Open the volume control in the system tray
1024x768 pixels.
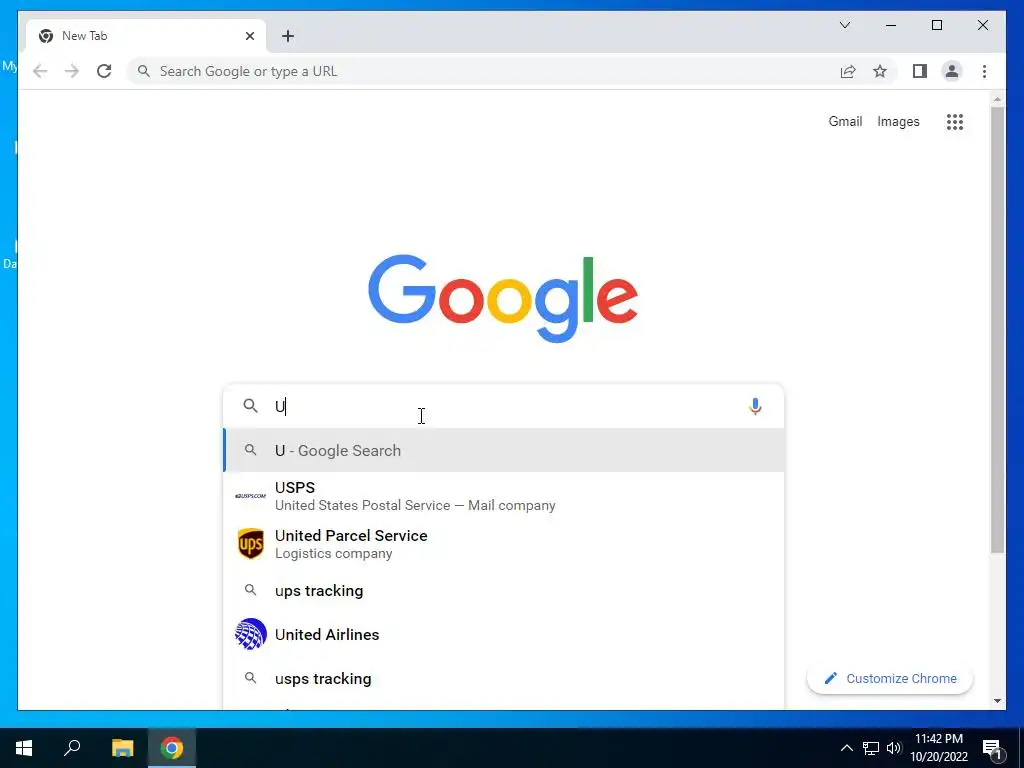point(894,748)
